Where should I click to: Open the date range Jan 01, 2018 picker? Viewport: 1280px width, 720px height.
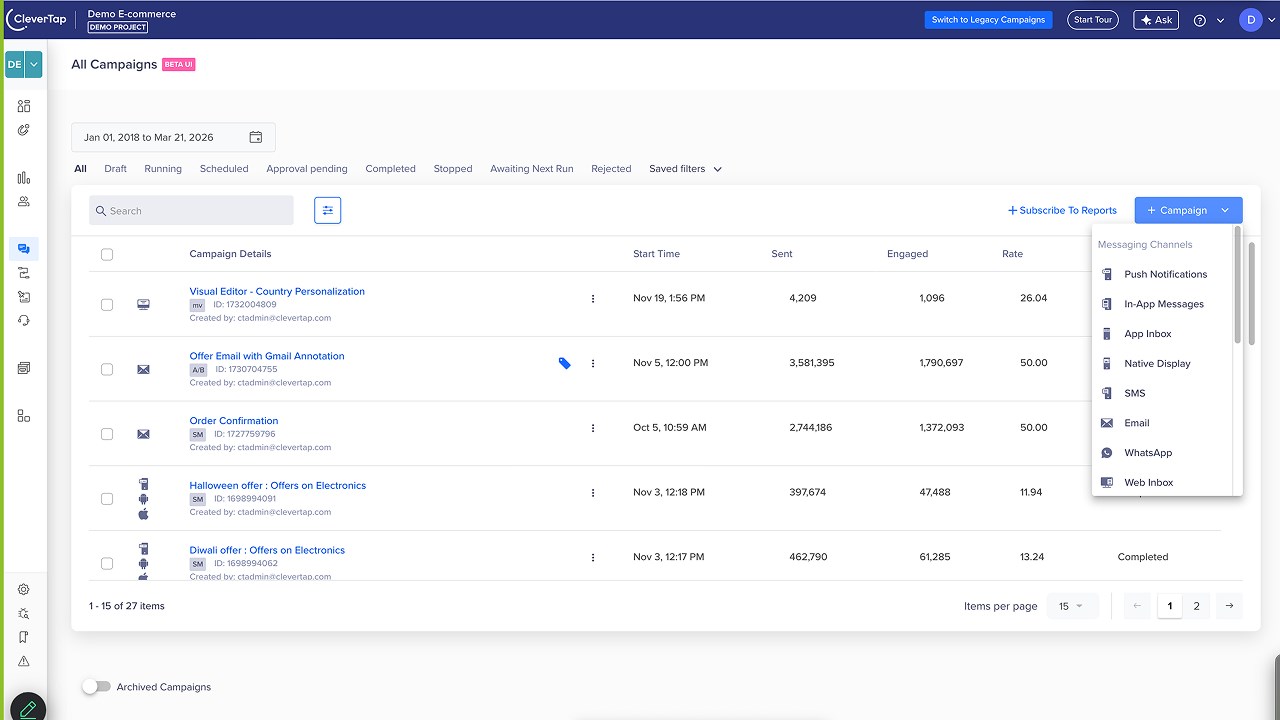tap(173, 138)
